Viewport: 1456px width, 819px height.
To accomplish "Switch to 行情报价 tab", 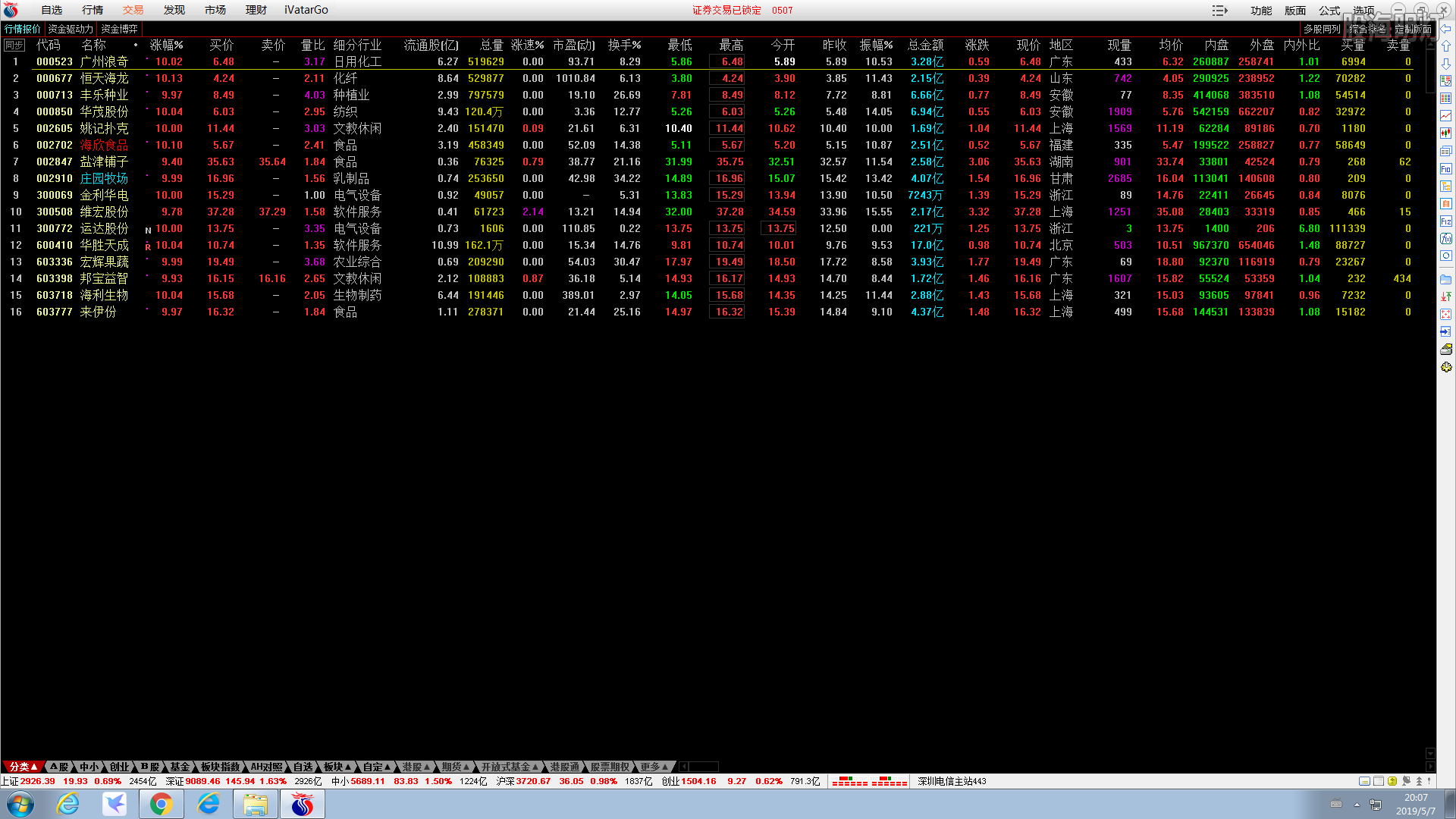I will coord(23,29).
